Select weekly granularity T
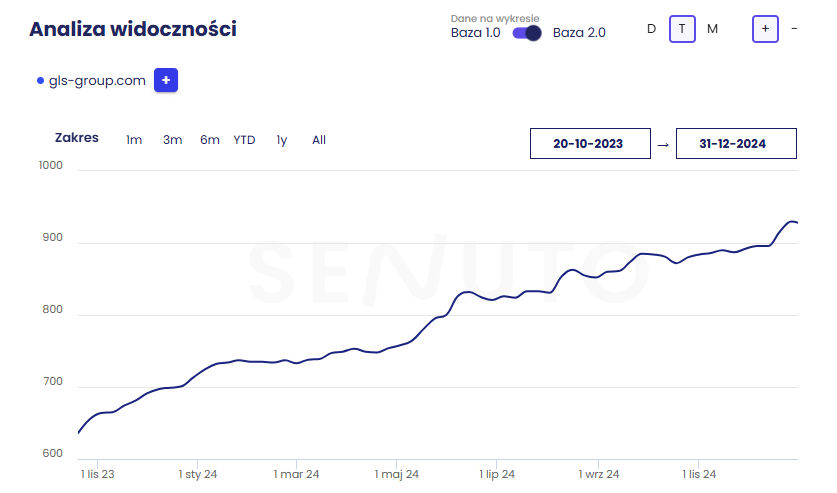 [x=682, y=29]
